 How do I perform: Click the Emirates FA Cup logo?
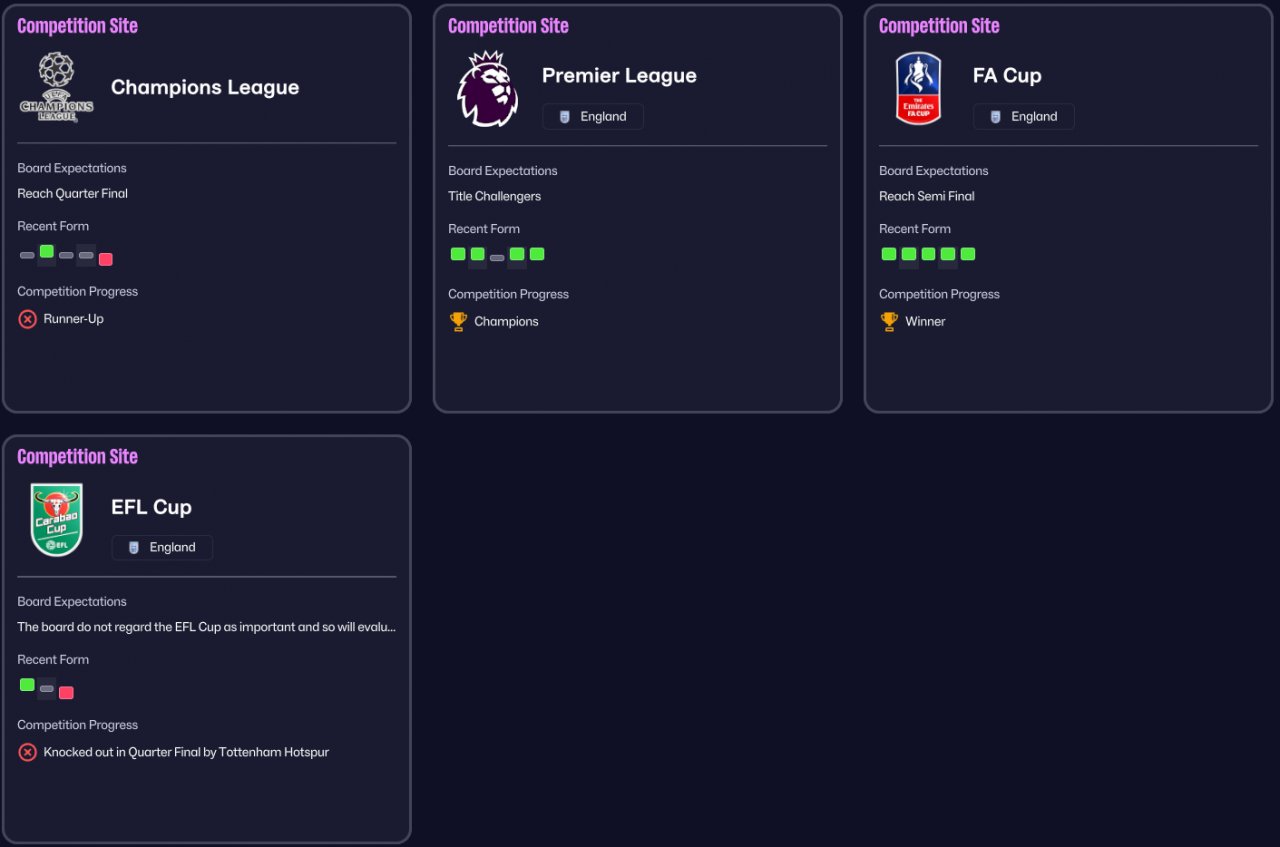click(x=918, y=88)
